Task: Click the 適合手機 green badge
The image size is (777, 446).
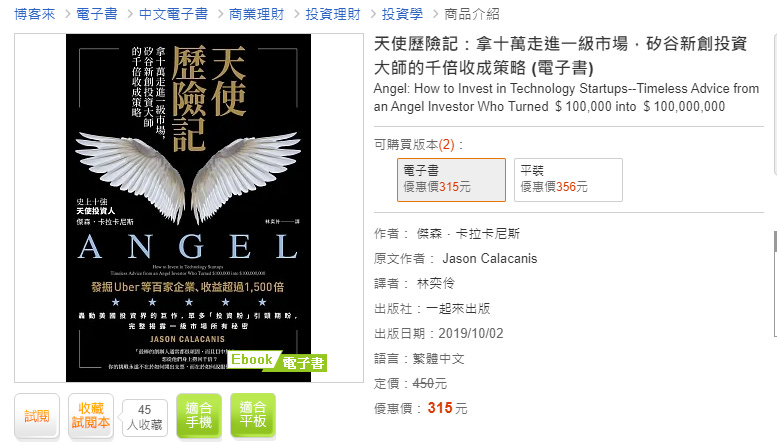Action: pyautogui.click(x=199, y=416)
